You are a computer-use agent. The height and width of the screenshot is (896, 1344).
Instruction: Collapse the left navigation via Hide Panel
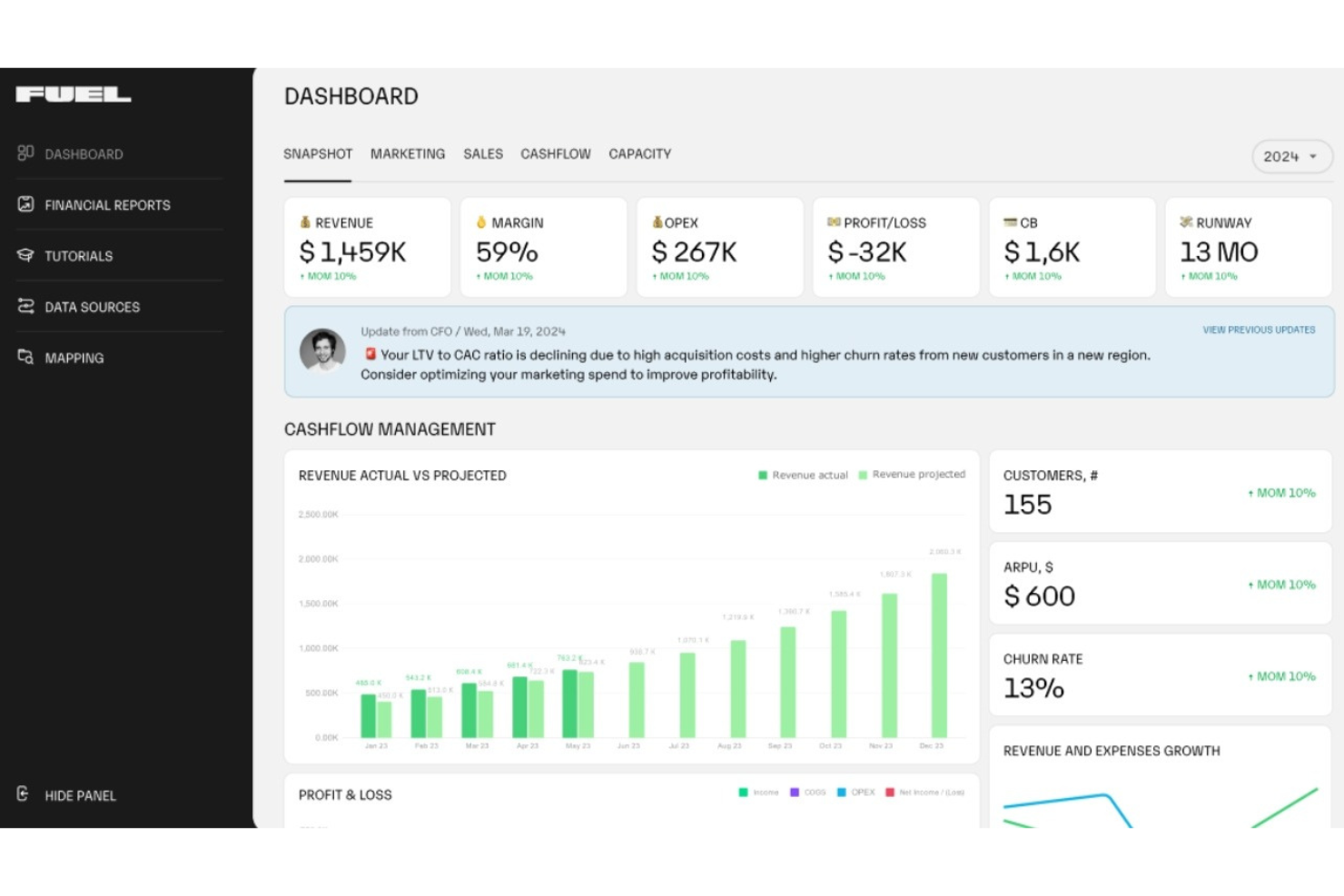pos(79,795)
